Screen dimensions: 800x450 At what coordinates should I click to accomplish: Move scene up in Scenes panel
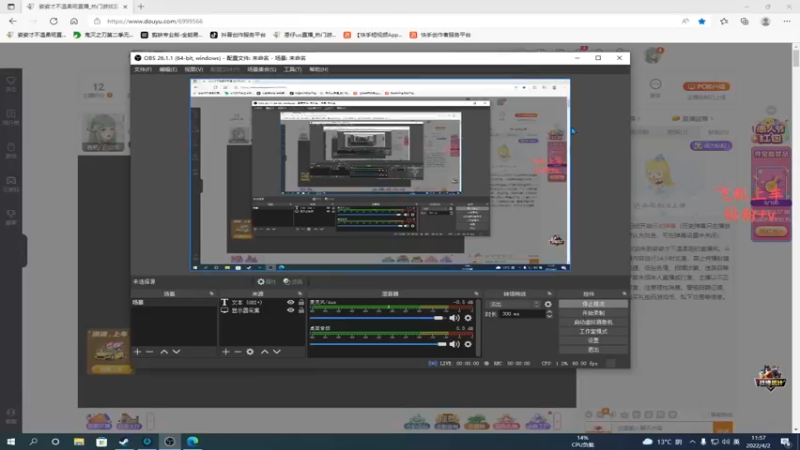pos(164,352)
